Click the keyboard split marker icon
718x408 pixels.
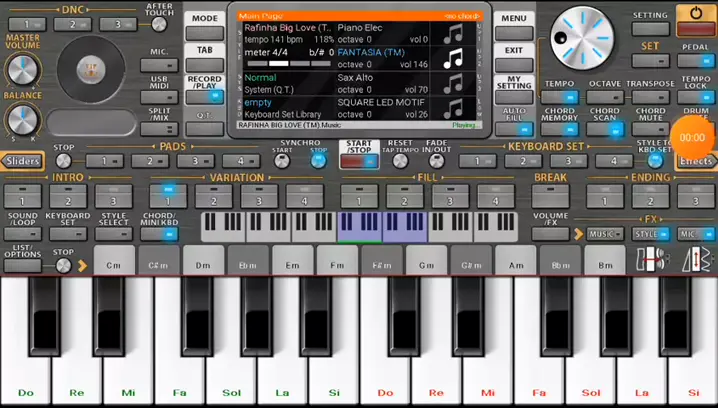[651, 261]
